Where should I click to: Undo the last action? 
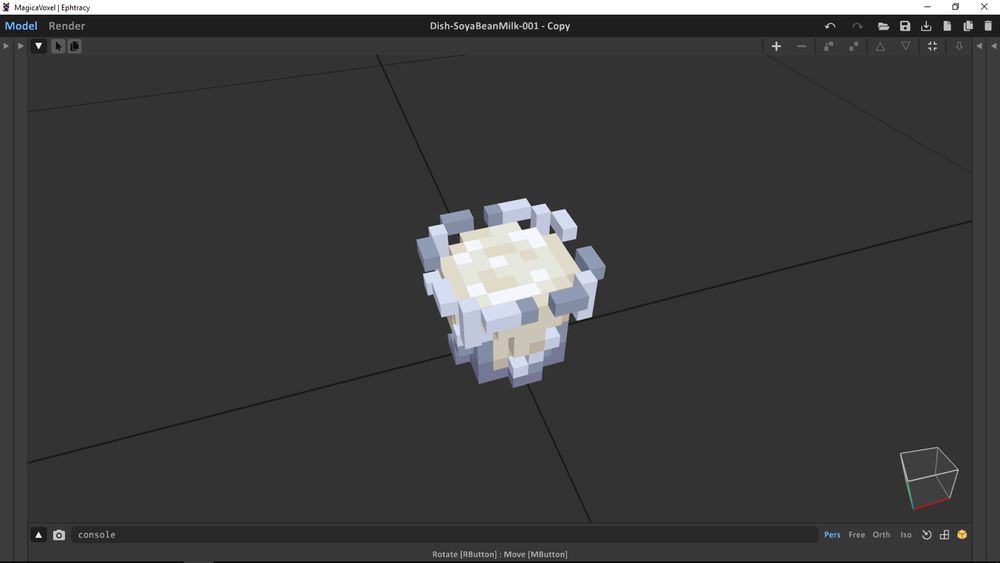coord(830,26)
